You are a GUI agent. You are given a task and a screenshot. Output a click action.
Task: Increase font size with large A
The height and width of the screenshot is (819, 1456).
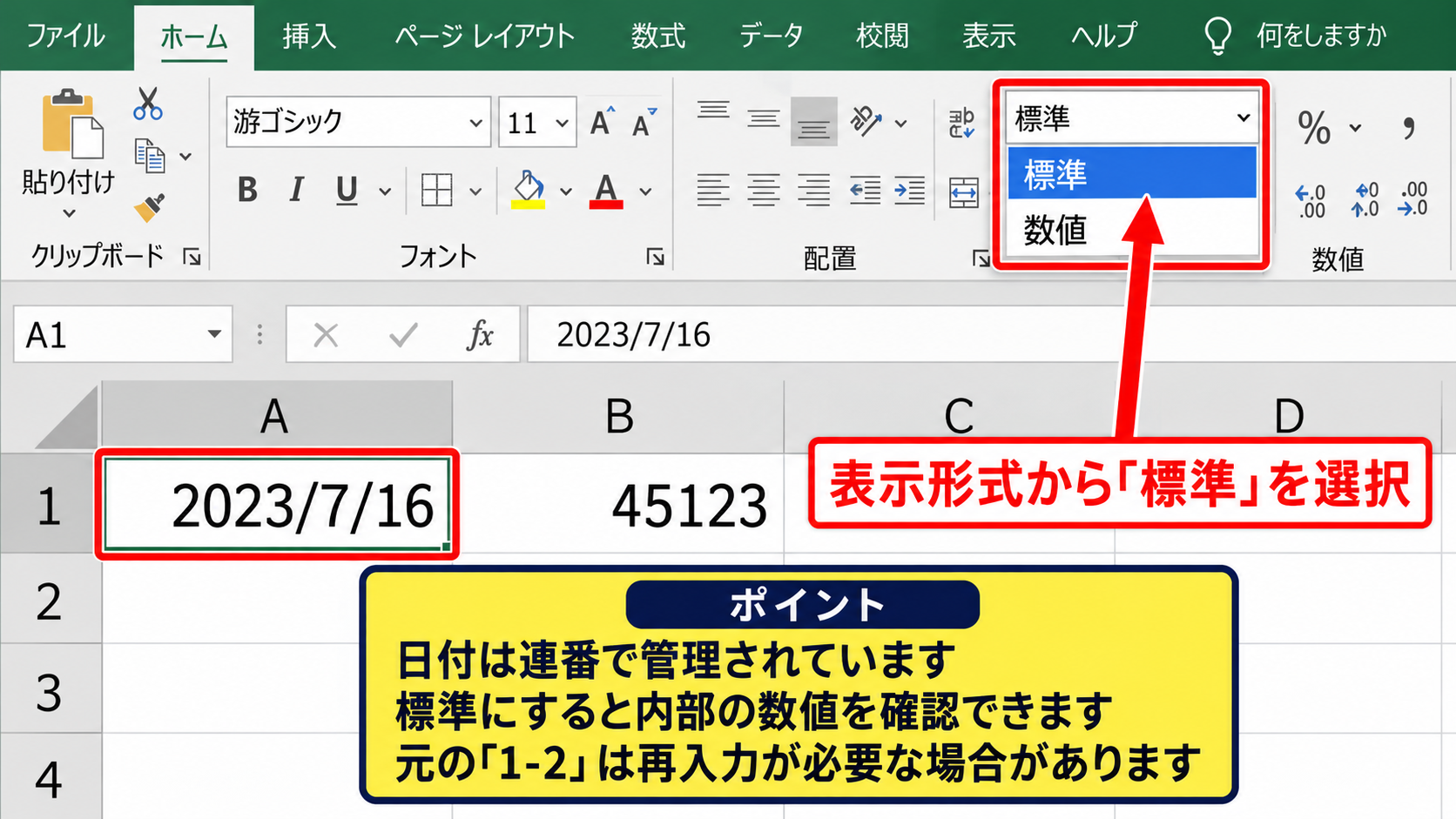point(602,122)
